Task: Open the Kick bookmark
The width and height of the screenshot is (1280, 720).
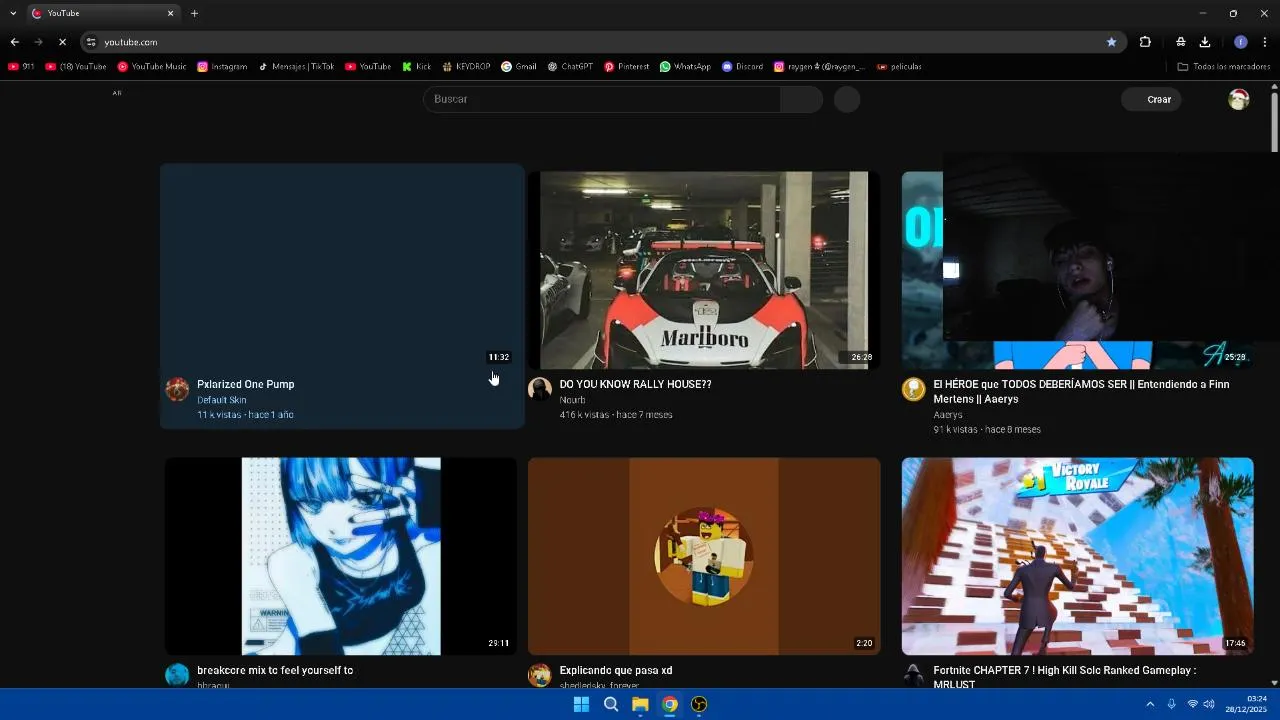Action: click(417, 67)
